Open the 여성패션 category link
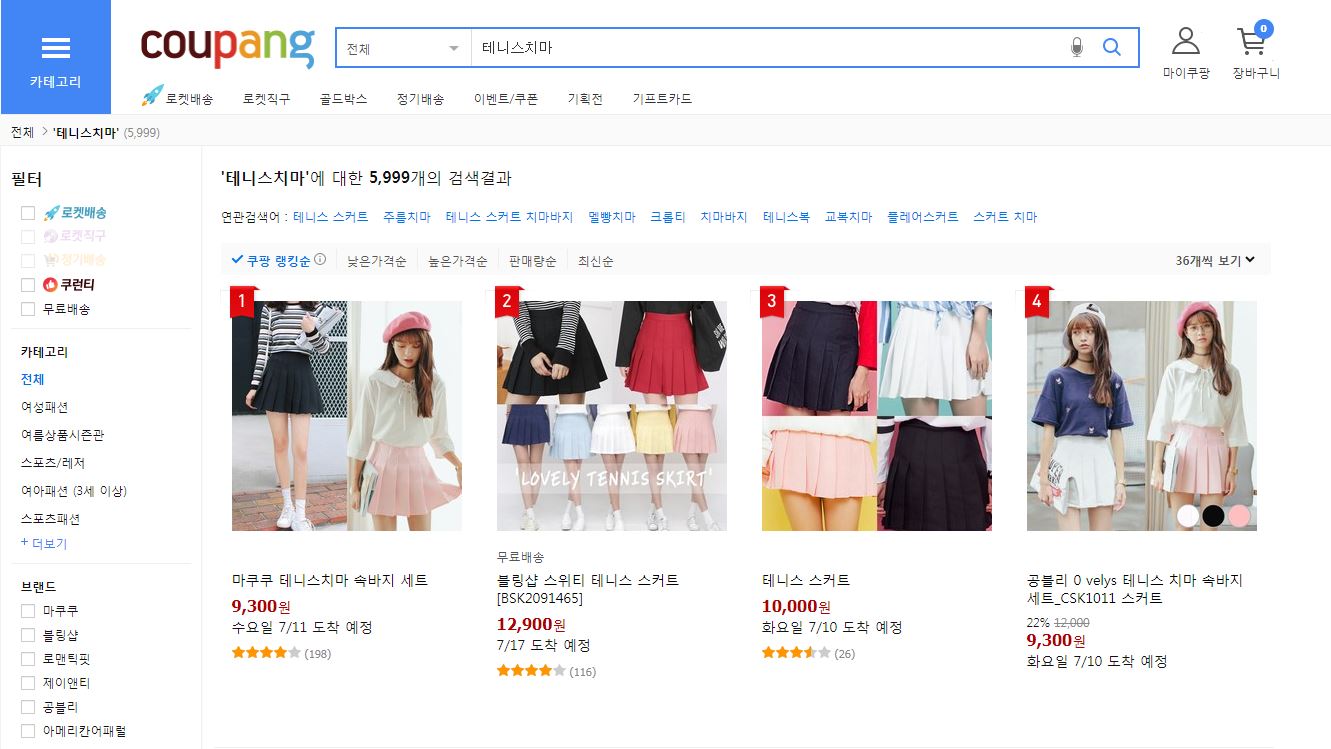The width and height of the screenshot is (1331, 749). click(45, 407)
